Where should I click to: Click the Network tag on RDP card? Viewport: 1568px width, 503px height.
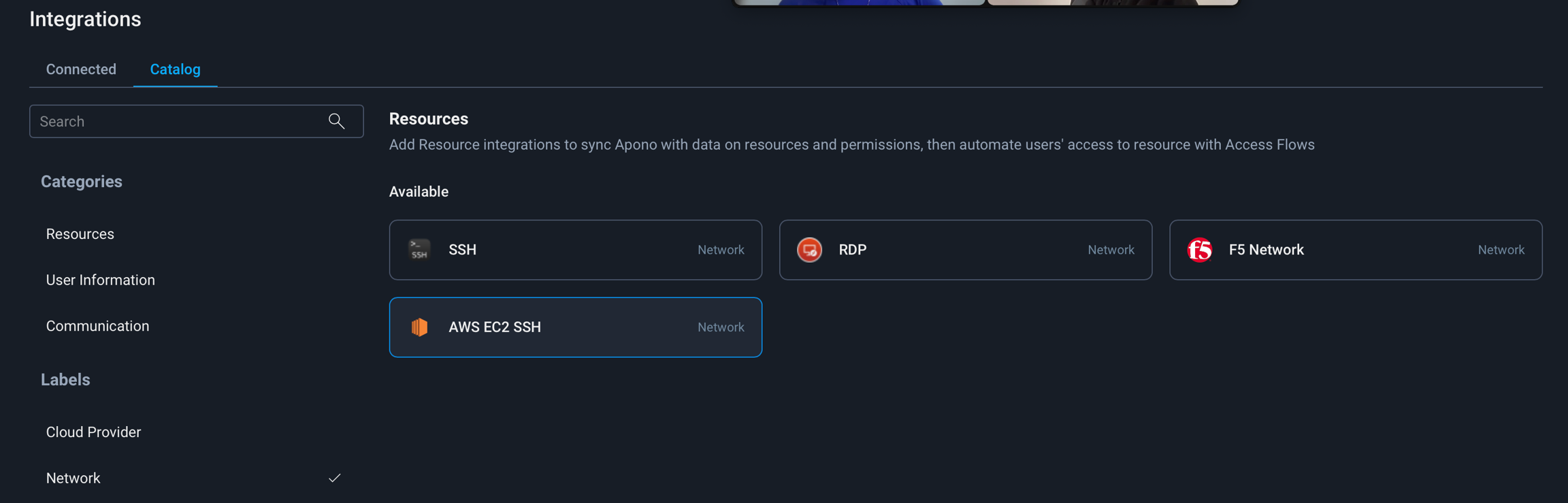1111,250
